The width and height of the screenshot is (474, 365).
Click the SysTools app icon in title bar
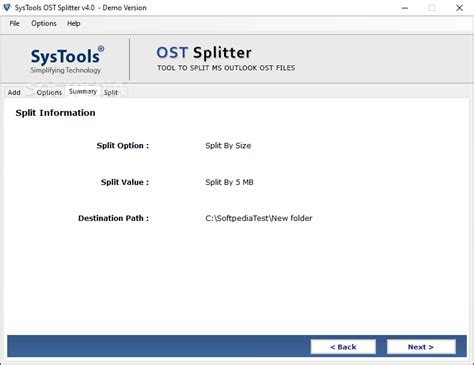[x=7, y=7]
